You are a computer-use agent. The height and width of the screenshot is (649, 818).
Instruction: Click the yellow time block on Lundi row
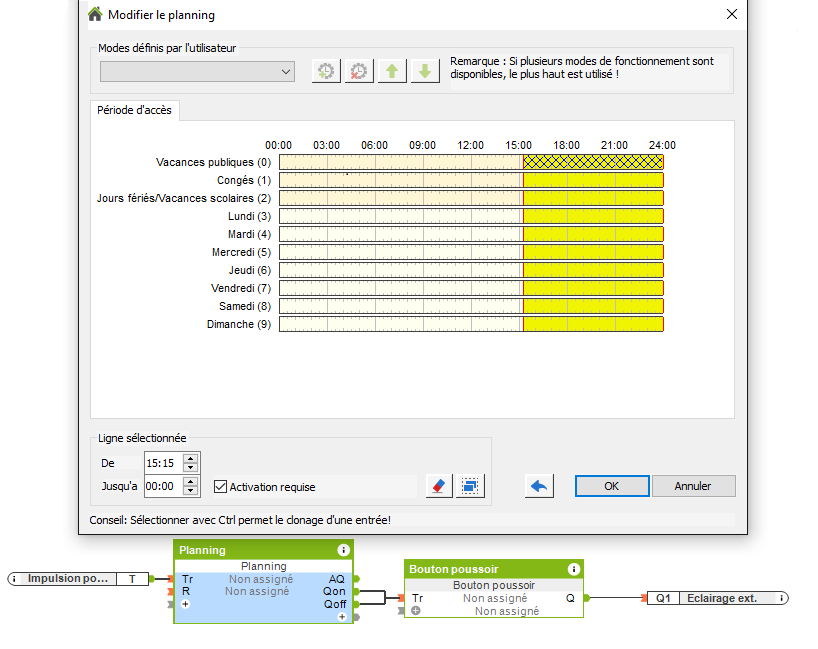click(592, 216)
